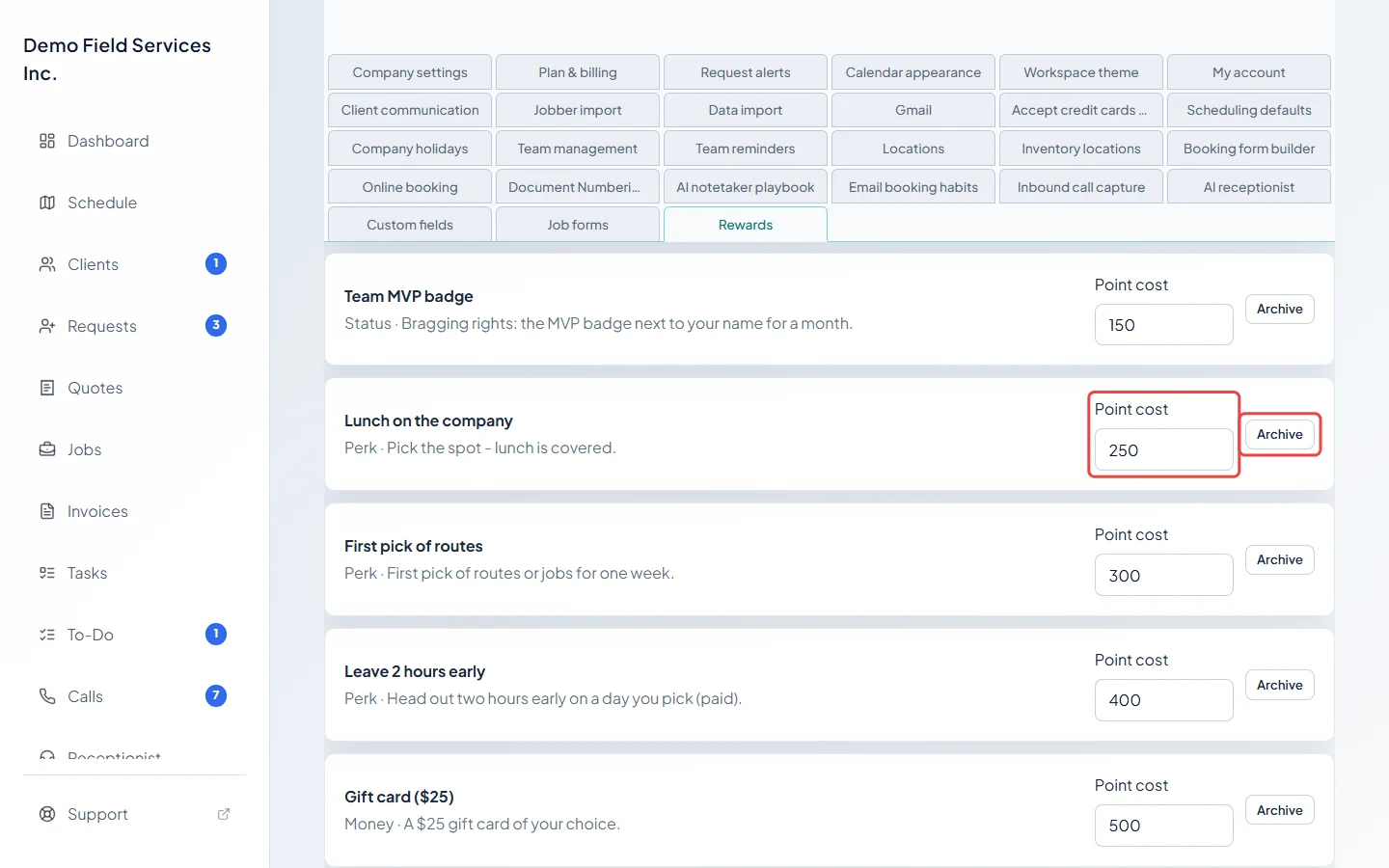Open the Online booking tab
This screenshot has height=868, width=1389.
(x=410, y=187)
